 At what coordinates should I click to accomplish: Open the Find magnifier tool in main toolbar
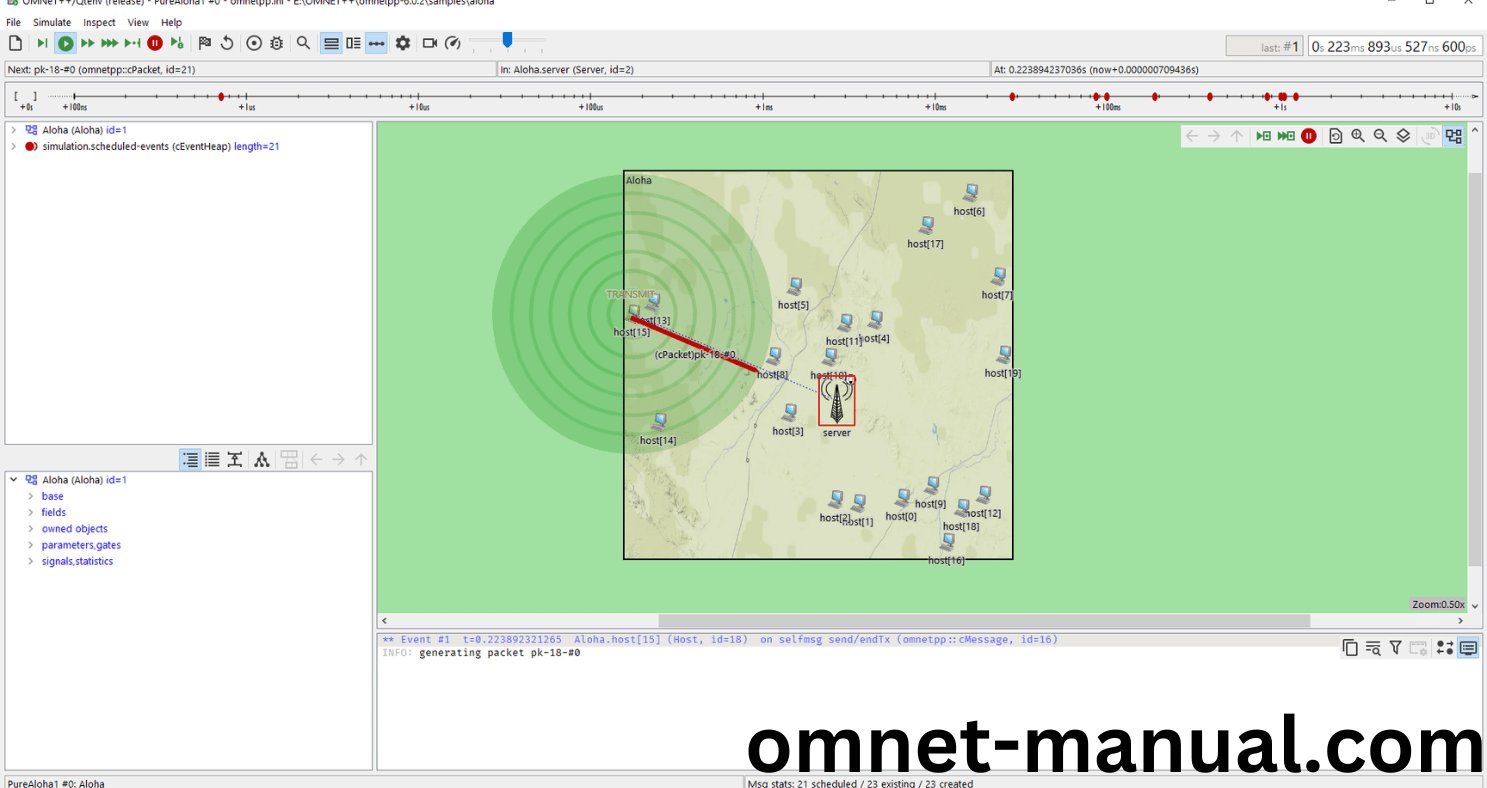tap(303, 43)
